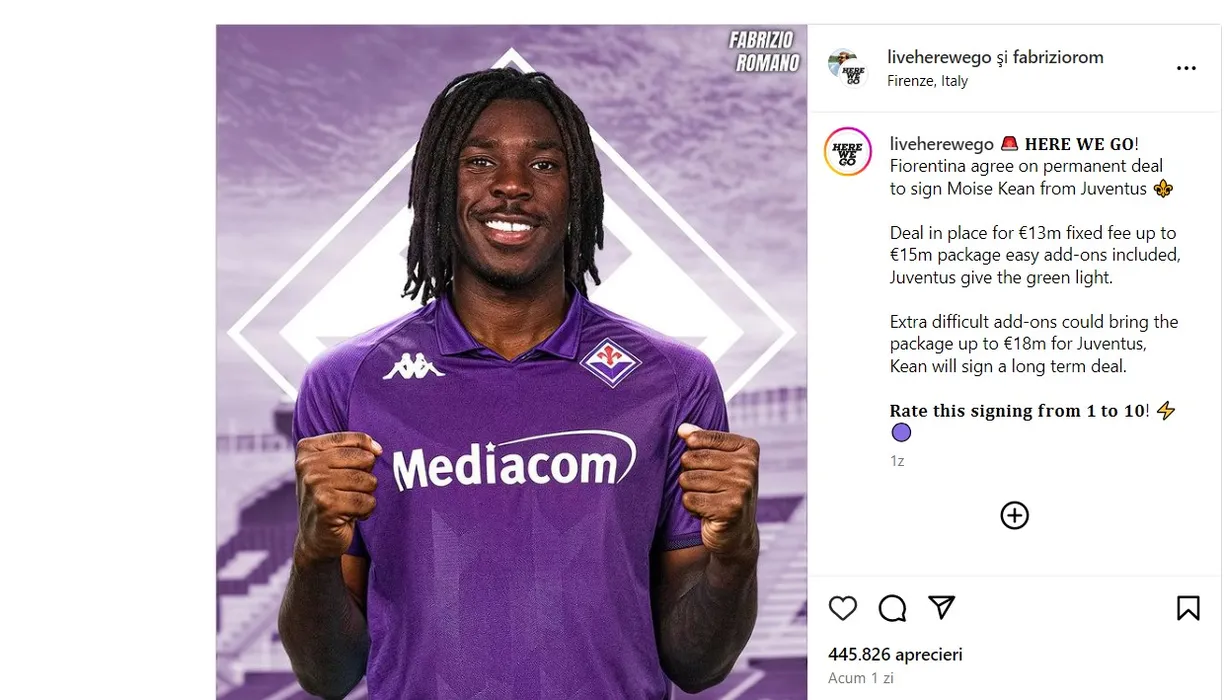Click the HERE WE GO caption headline
The image size is (1224, 700).
pos(1078,144)
